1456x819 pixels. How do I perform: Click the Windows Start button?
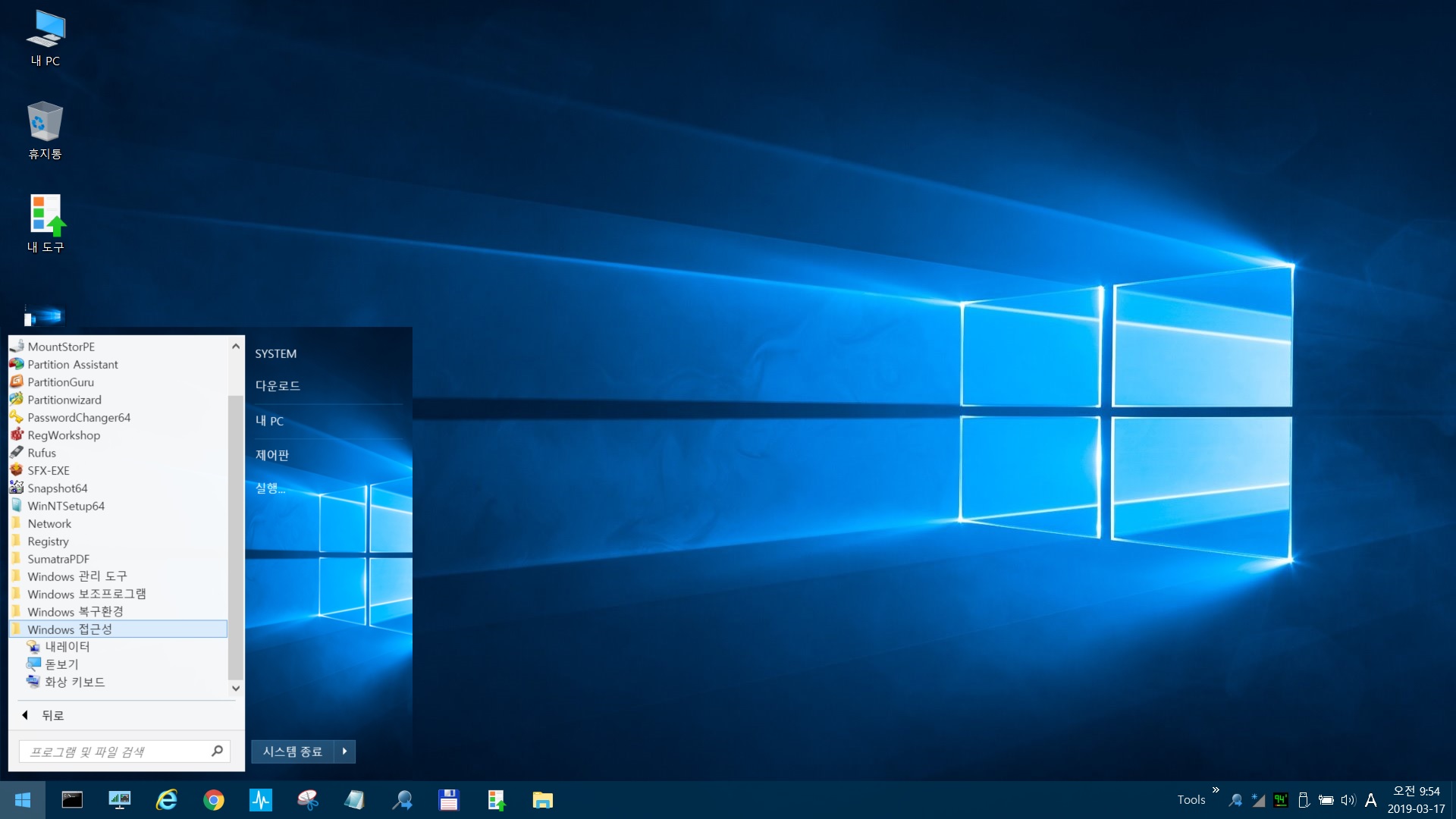coord(23,800)
